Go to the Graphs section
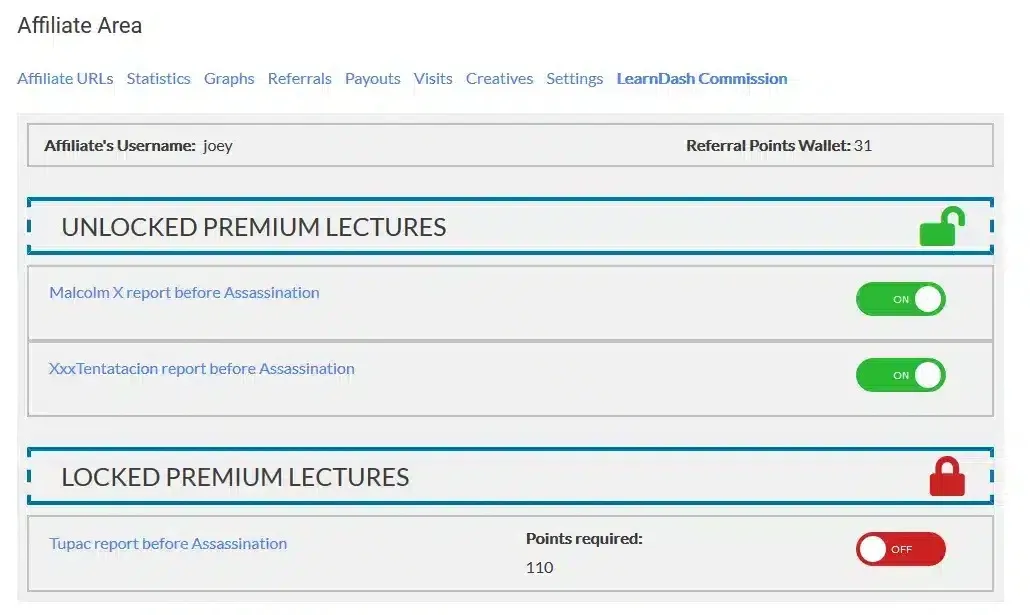Image resolution: width=1030 pixels, height=615 pixels. pos(229,78)
